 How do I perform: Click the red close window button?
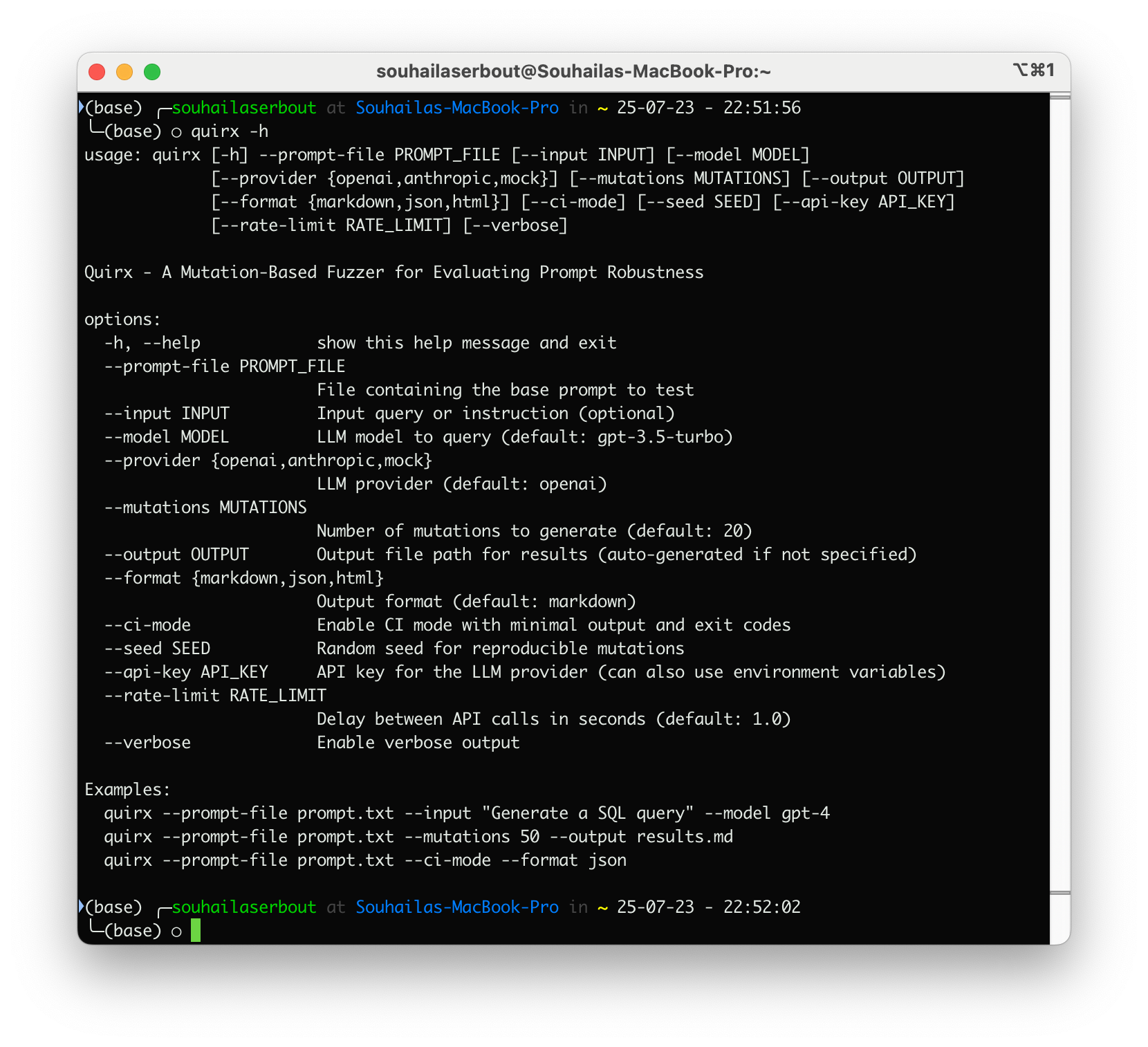pyautogui.click(x=97, y=72)
